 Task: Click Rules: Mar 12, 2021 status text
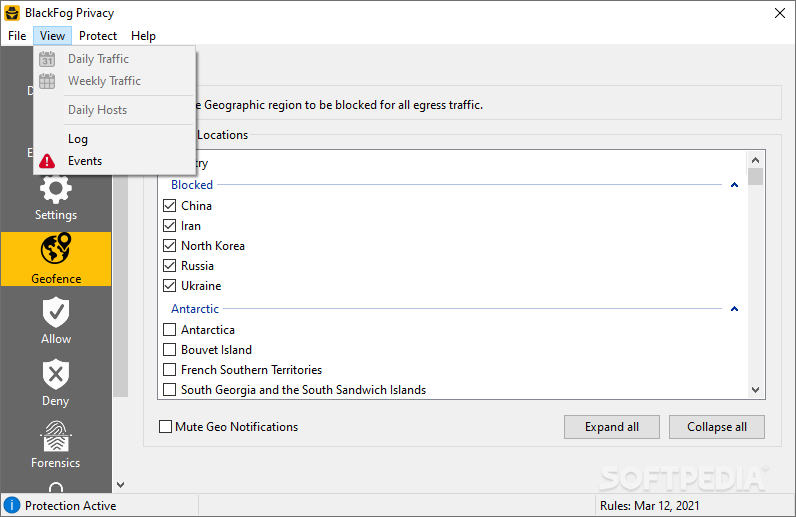[x=649, y=506]
